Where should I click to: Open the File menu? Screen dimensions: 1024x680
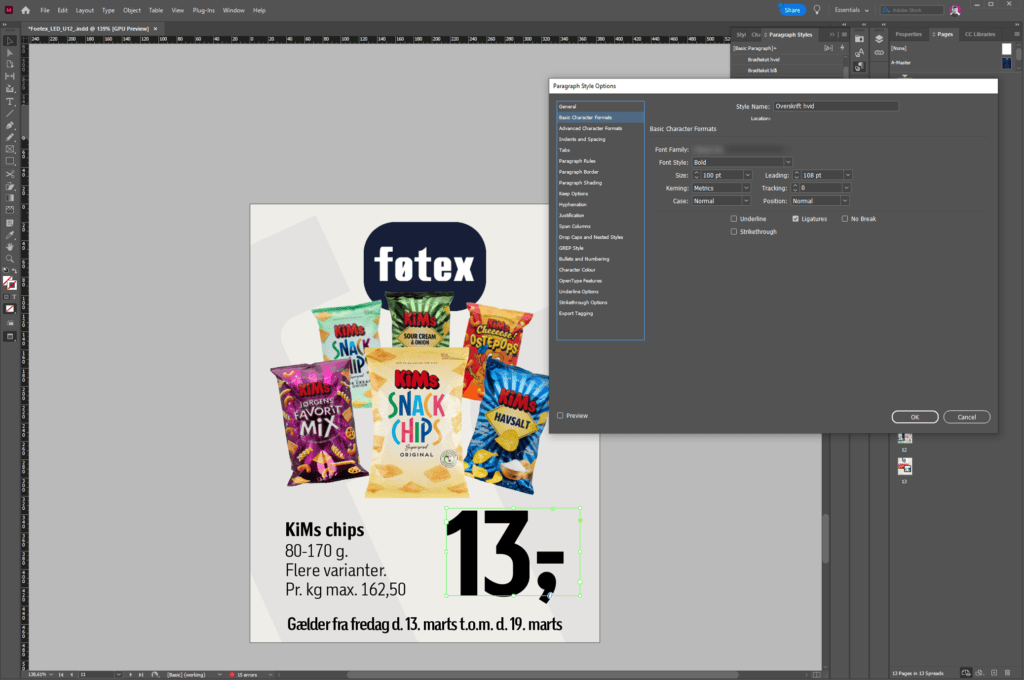point(44,10)
